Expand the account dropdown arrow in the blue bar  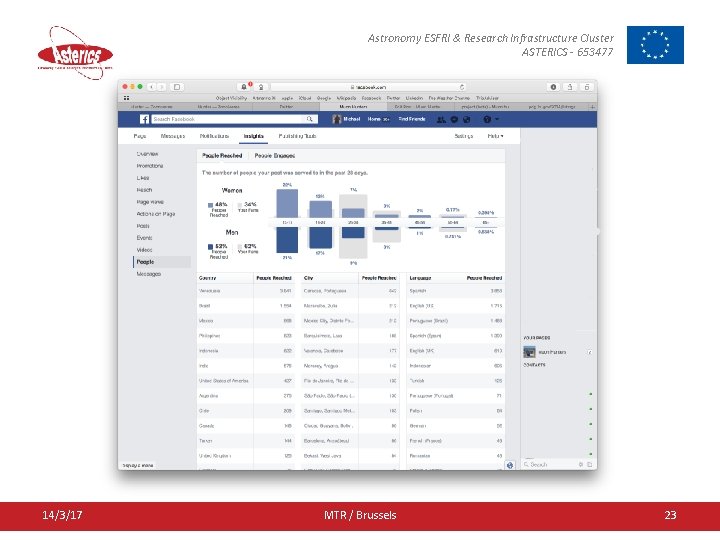[497, 119]
